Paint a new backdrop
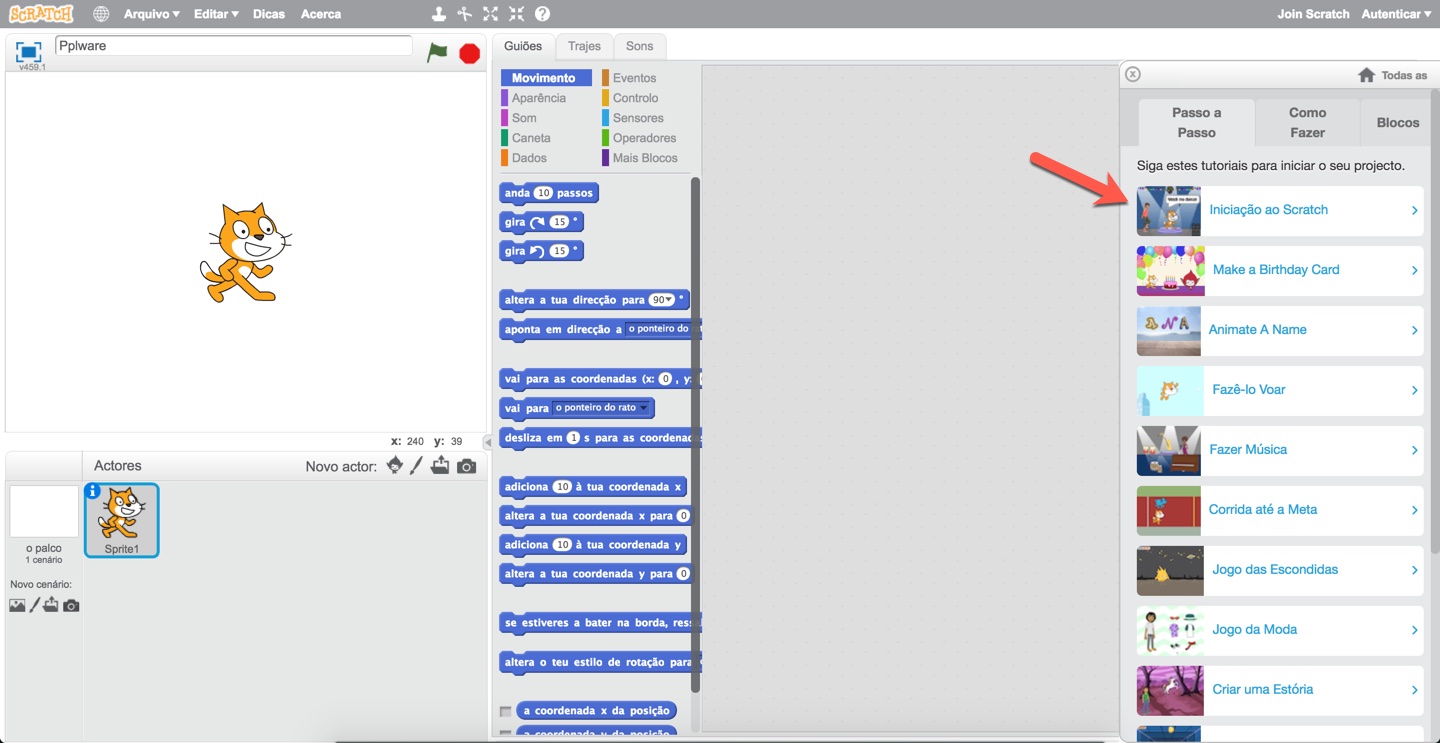 [x=34, y=604]
